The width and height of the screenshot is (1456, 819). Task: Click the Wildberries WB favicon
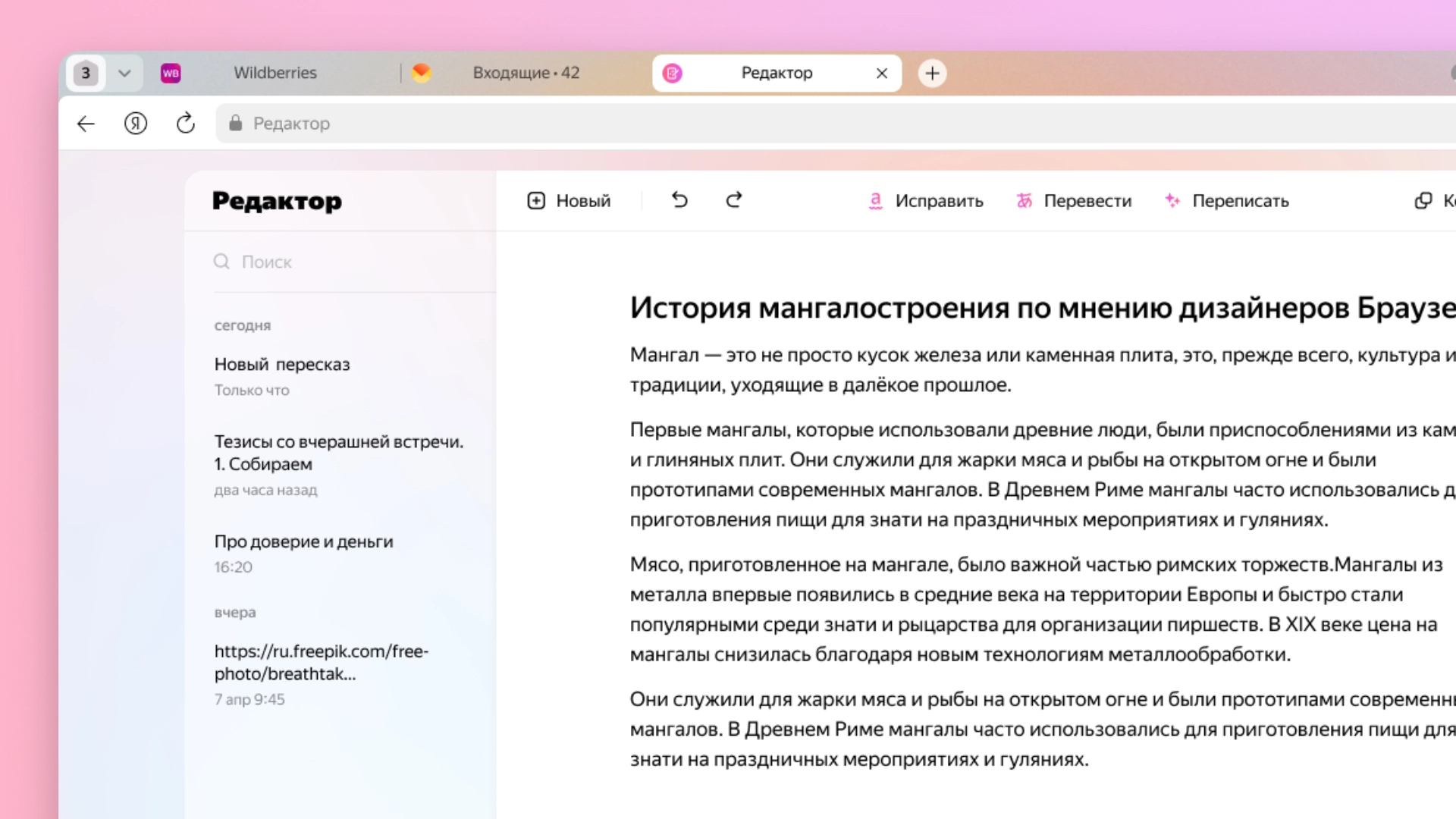pos(171,73)
